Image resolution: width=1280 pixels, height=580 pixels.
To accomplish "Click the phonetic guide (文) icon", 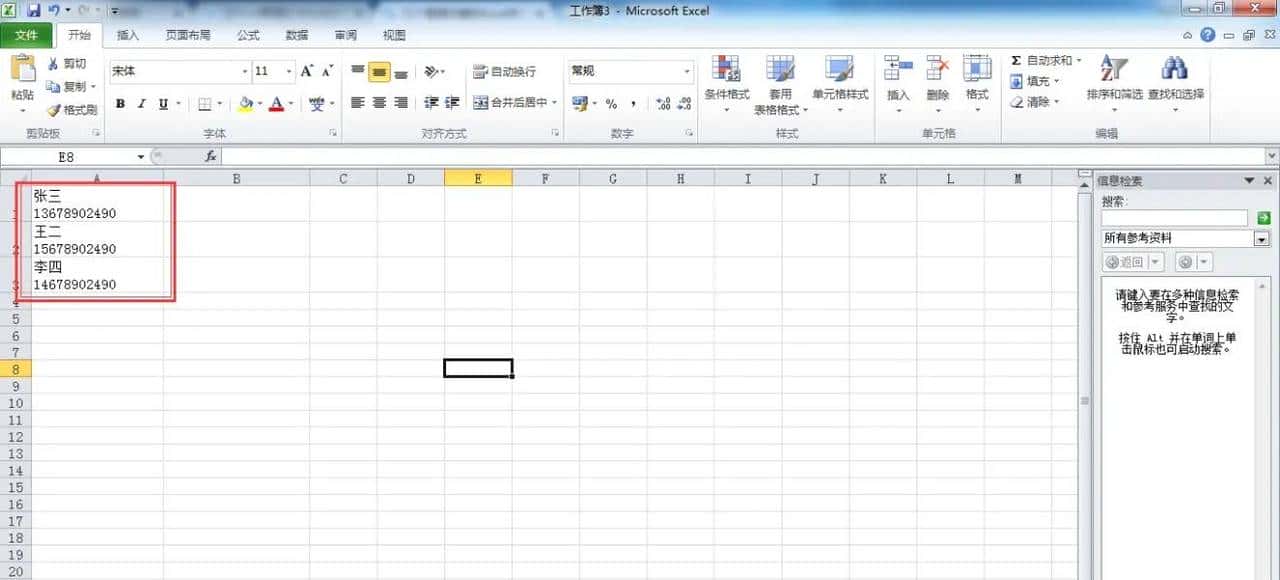I will point(316,103).
